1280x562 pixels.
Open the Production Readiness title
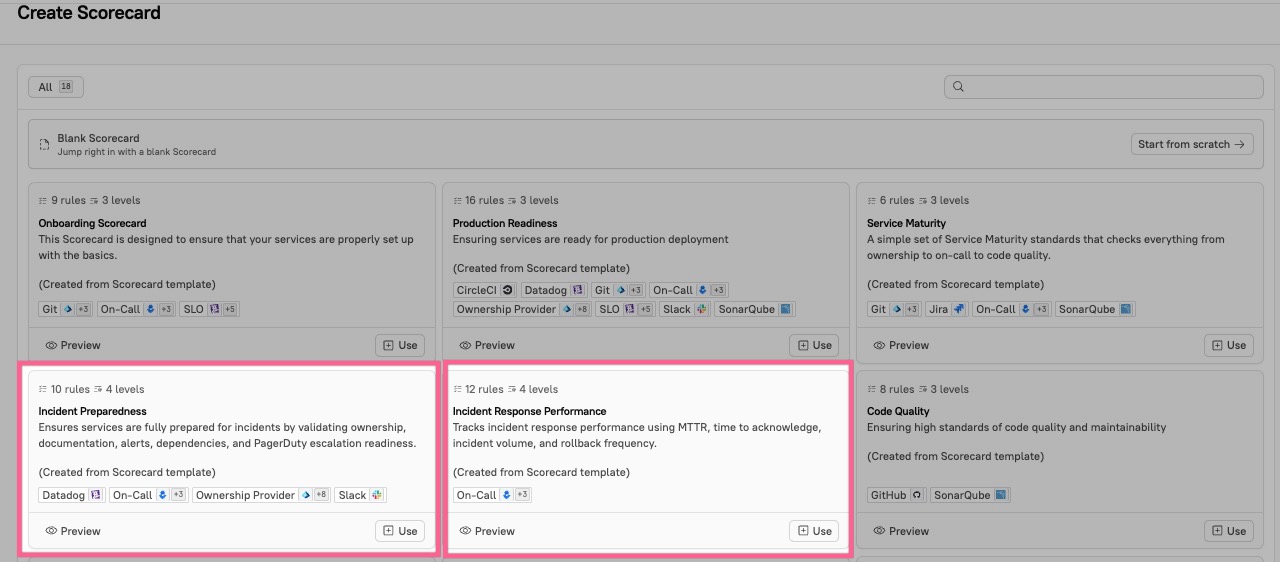click(x=505, y=223)
